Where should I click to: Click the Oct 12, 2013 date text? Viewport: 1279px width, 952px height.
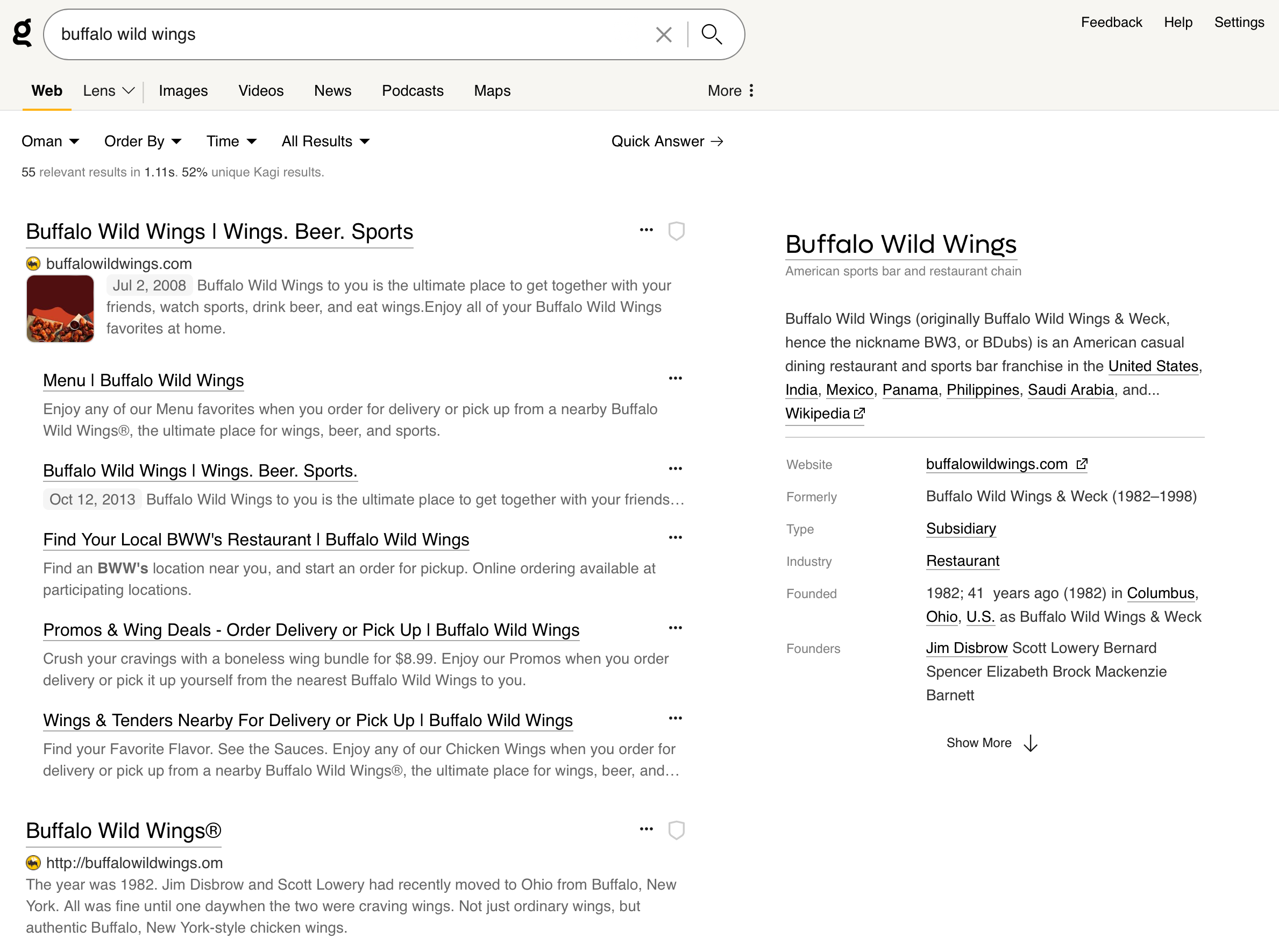point(92,500)
